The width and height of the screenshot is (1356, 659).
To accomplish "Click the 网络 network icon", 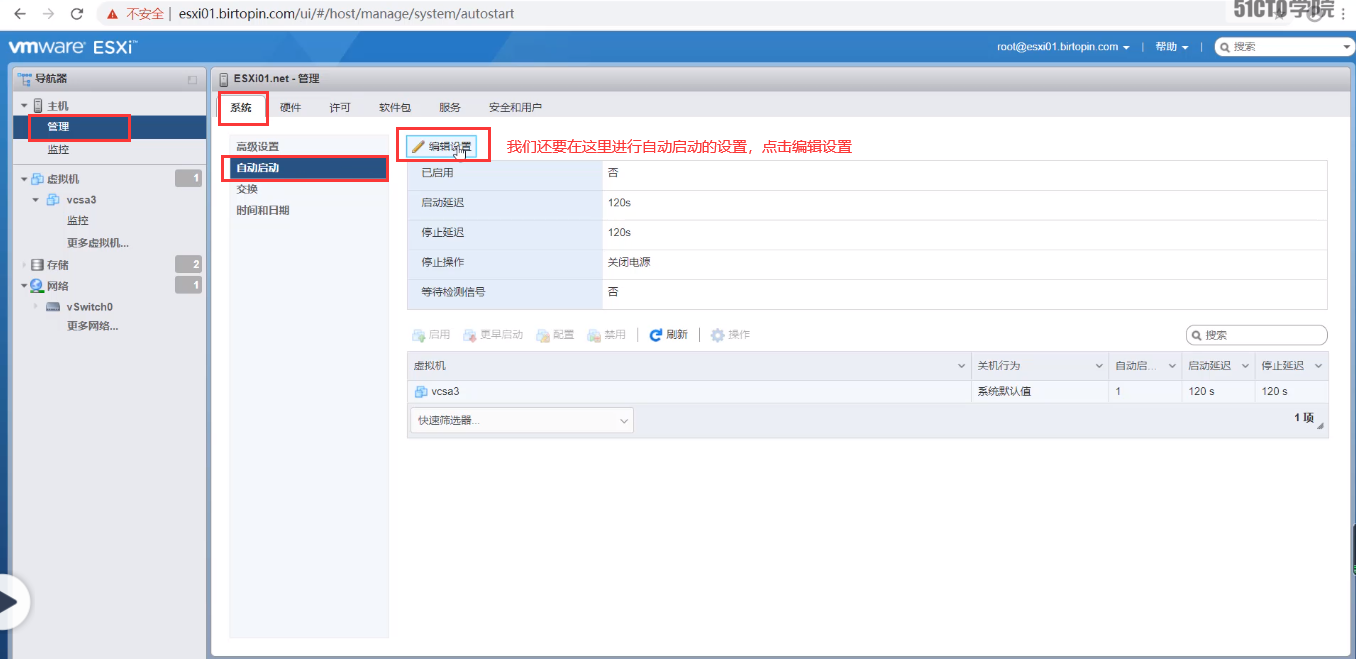I will pyautogui.click(x=38, y=286).
